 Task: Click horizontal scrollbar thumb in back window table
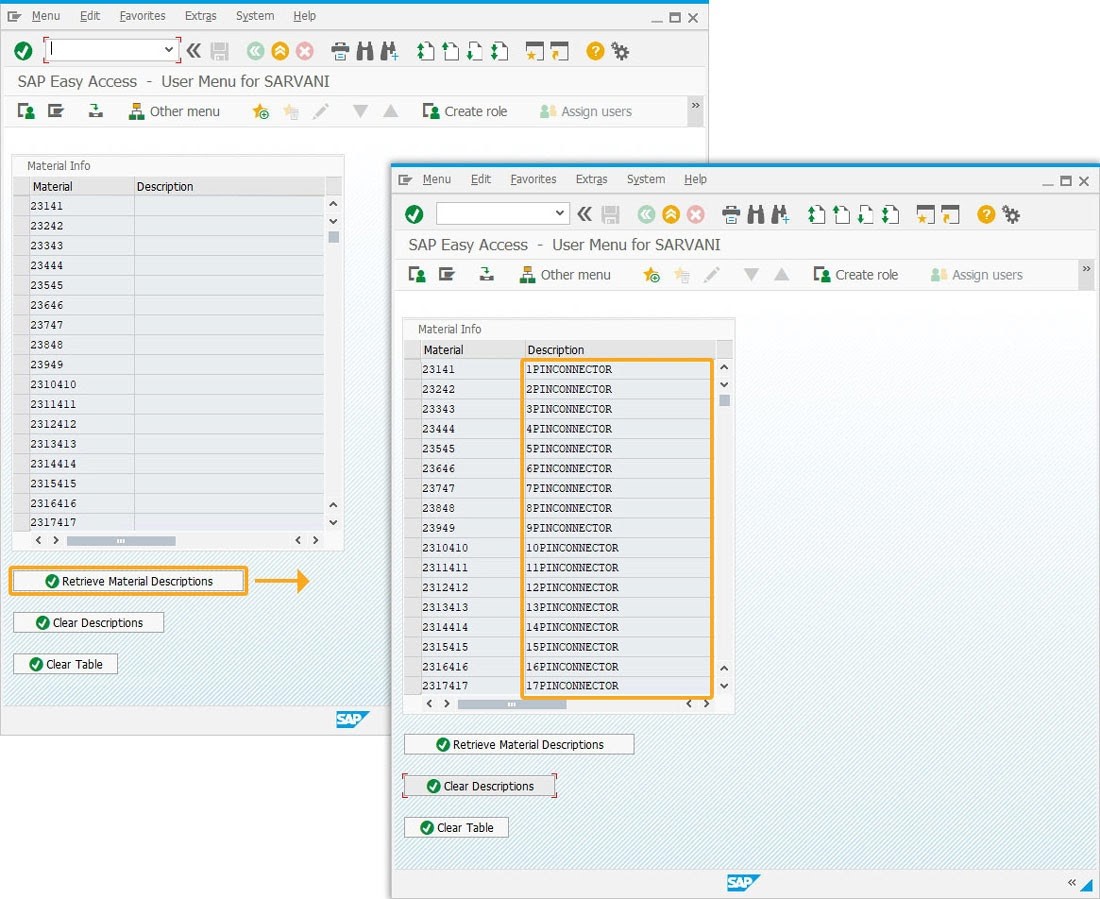[x=121, y=540]
